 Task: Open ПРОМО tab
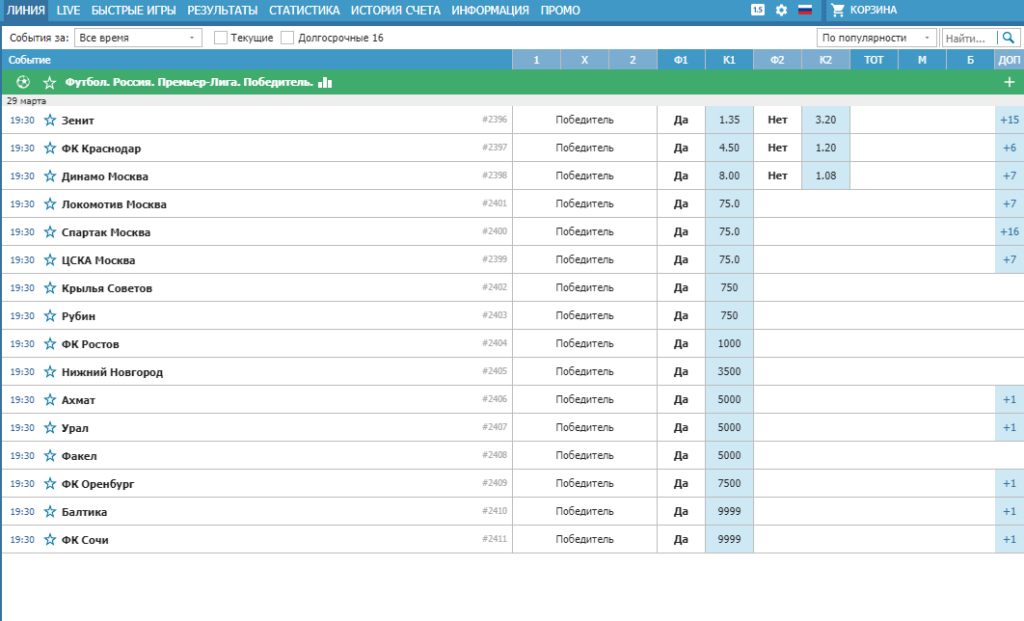click(560, 10)
